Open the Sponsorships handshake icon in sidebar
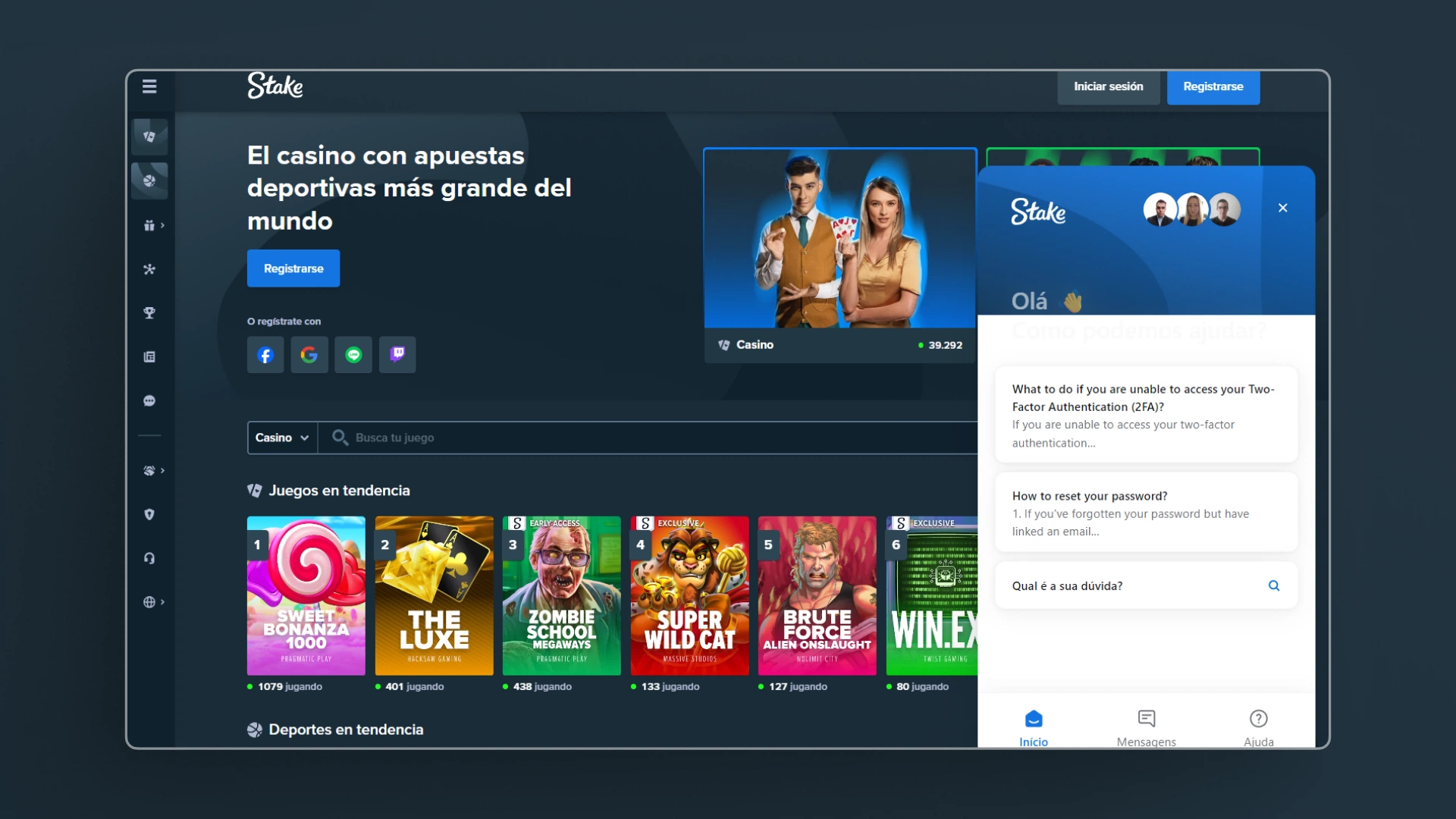The height and width of the screenshot is (819, 1456). [149, 471]
